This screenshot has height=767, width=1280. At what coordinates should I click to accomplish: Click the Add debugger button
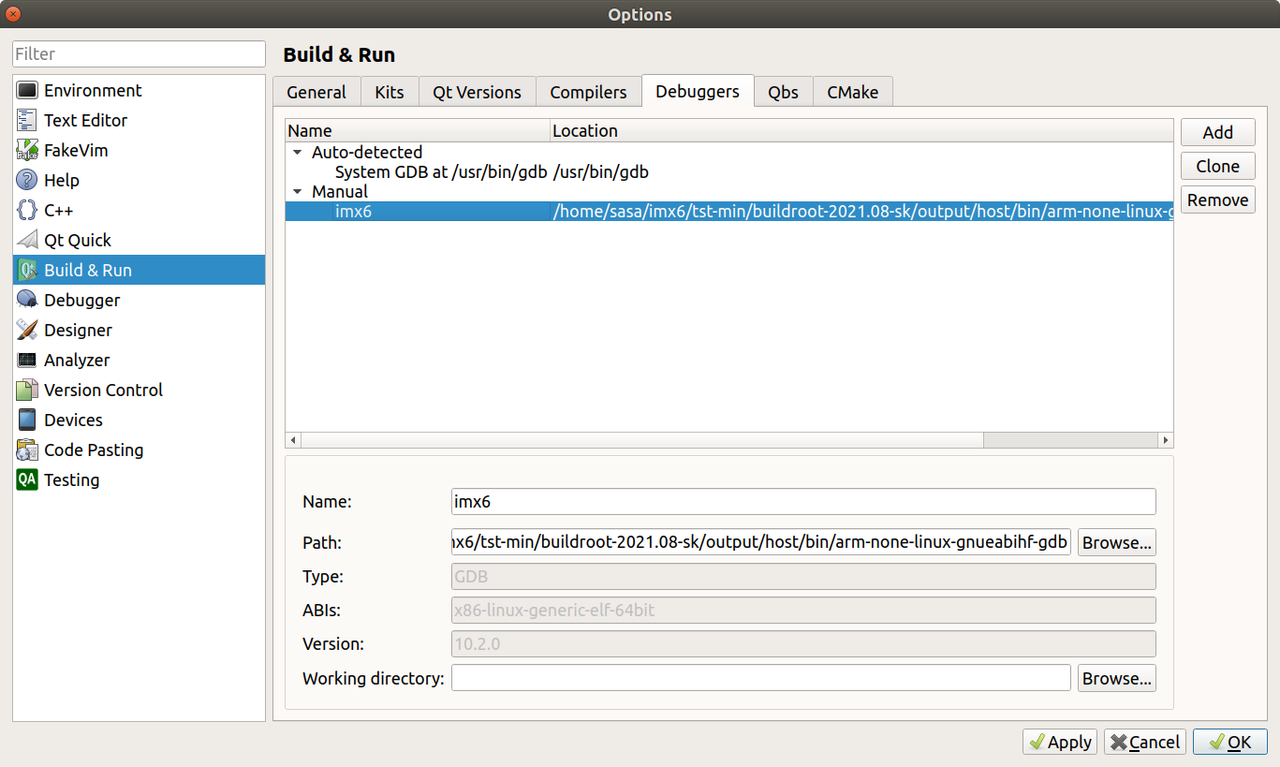(1218, 132)
